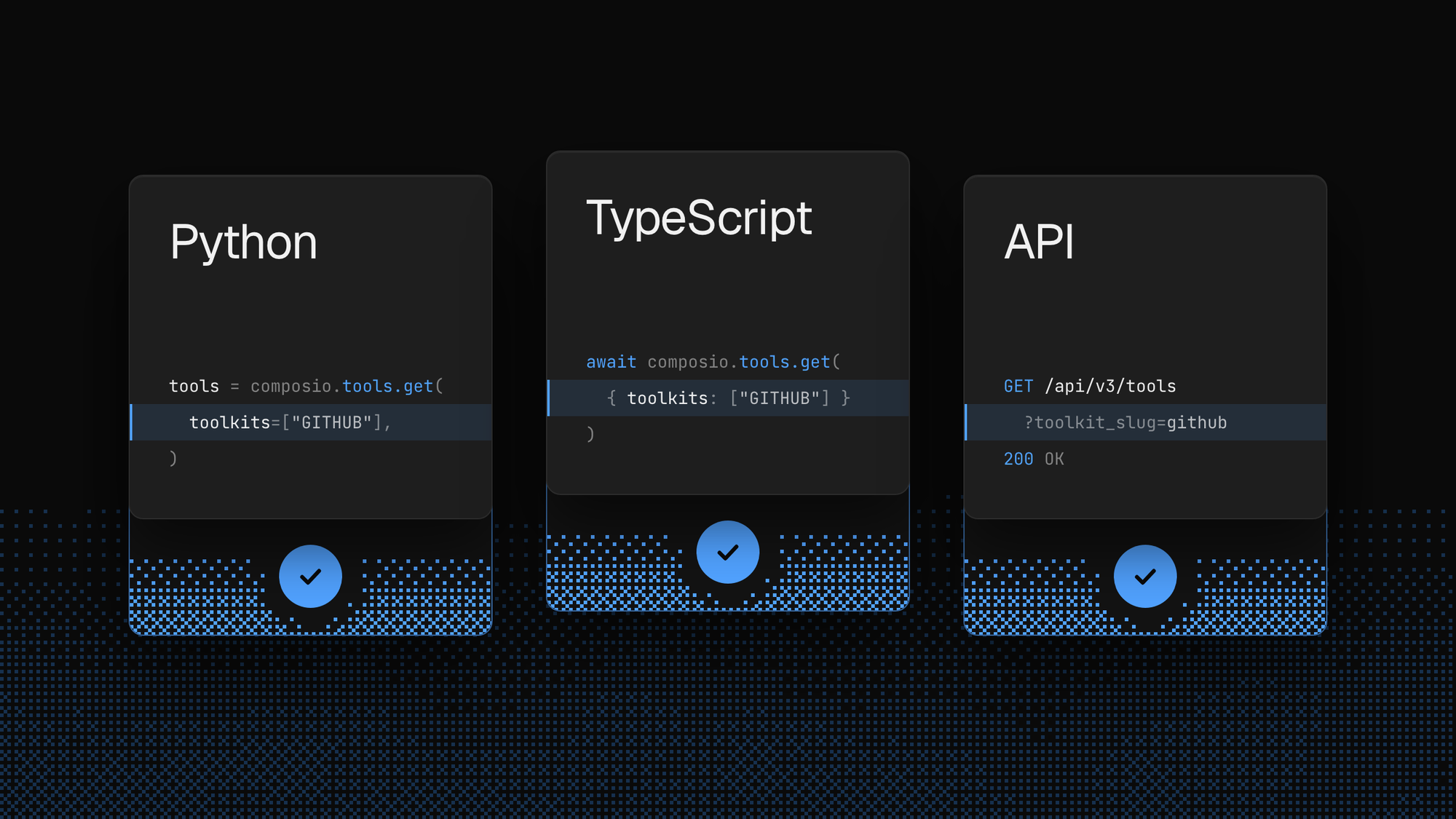
Task: Select the TypeScript card title
Action: pyautogui.click(x=699, y=219)
